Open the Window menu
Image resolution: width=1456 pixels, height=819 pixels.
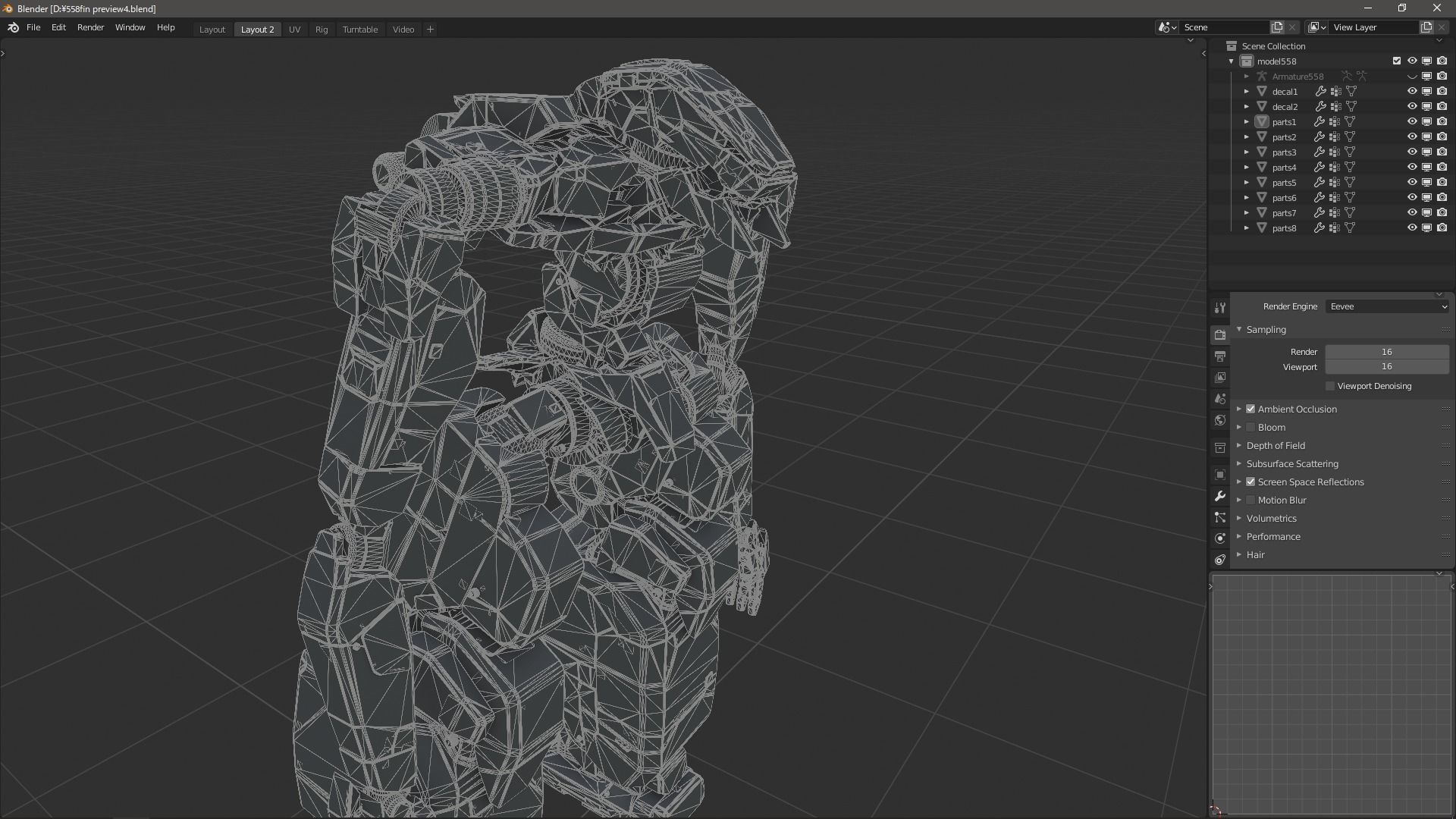tap(130, 28)
